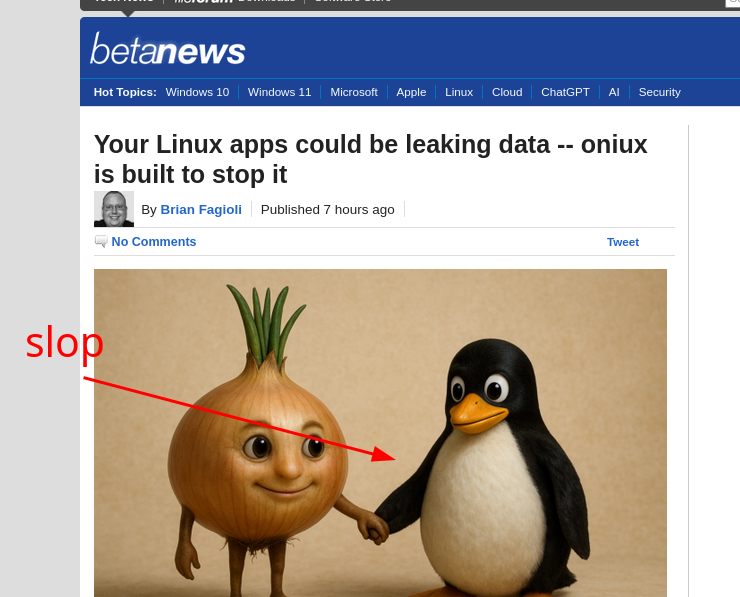Click the oniux article headline

(x=370, y=159)
